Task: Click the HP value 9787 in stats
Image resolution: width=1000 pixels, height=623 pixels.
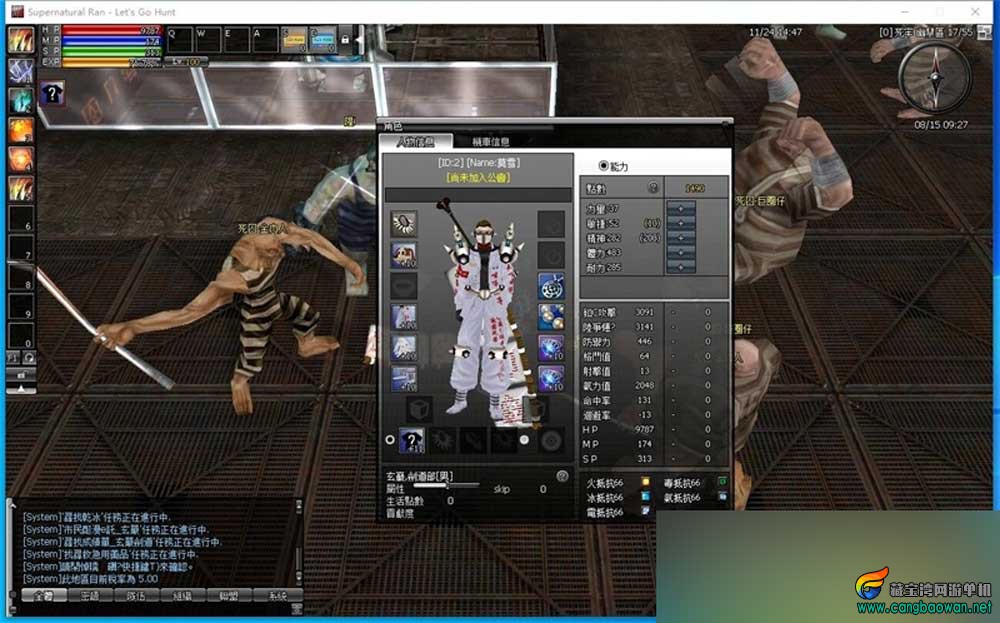Action: pyautogui.click(x=644, y=430)
